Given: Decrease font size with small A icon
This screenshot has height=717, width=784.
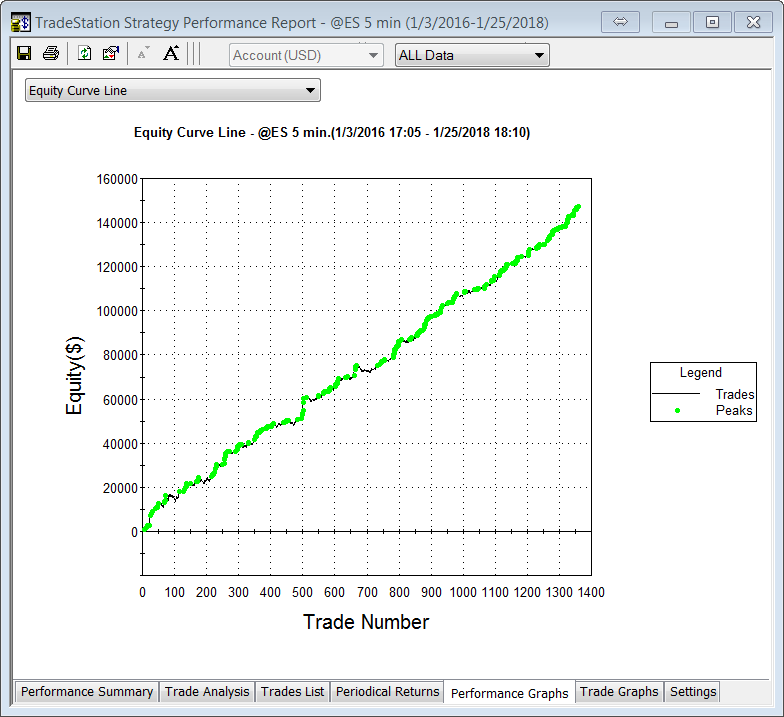Looking at the screenshot, I should 143,55.
